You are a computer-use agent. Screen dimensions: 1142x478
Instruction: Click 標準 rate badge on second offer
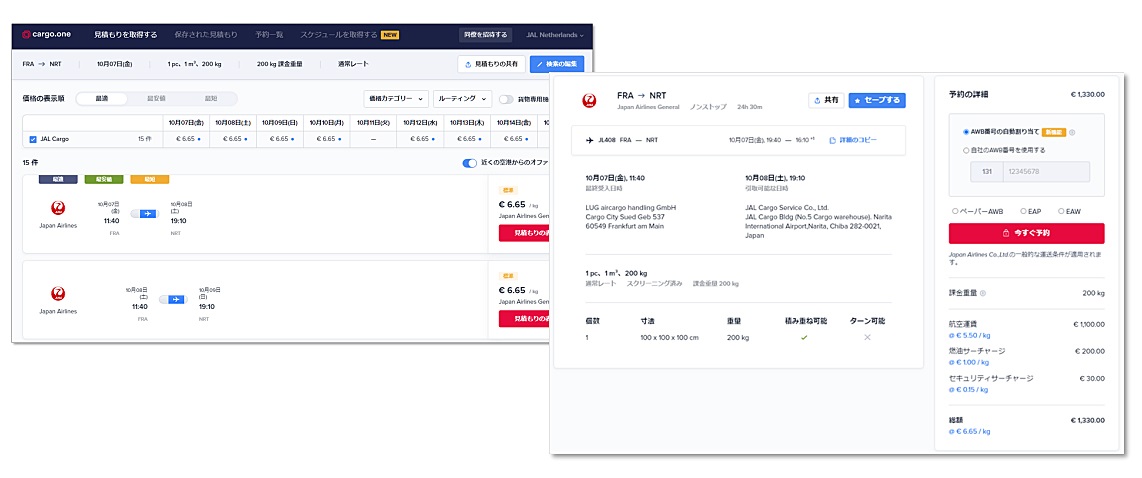click(508, 277)
